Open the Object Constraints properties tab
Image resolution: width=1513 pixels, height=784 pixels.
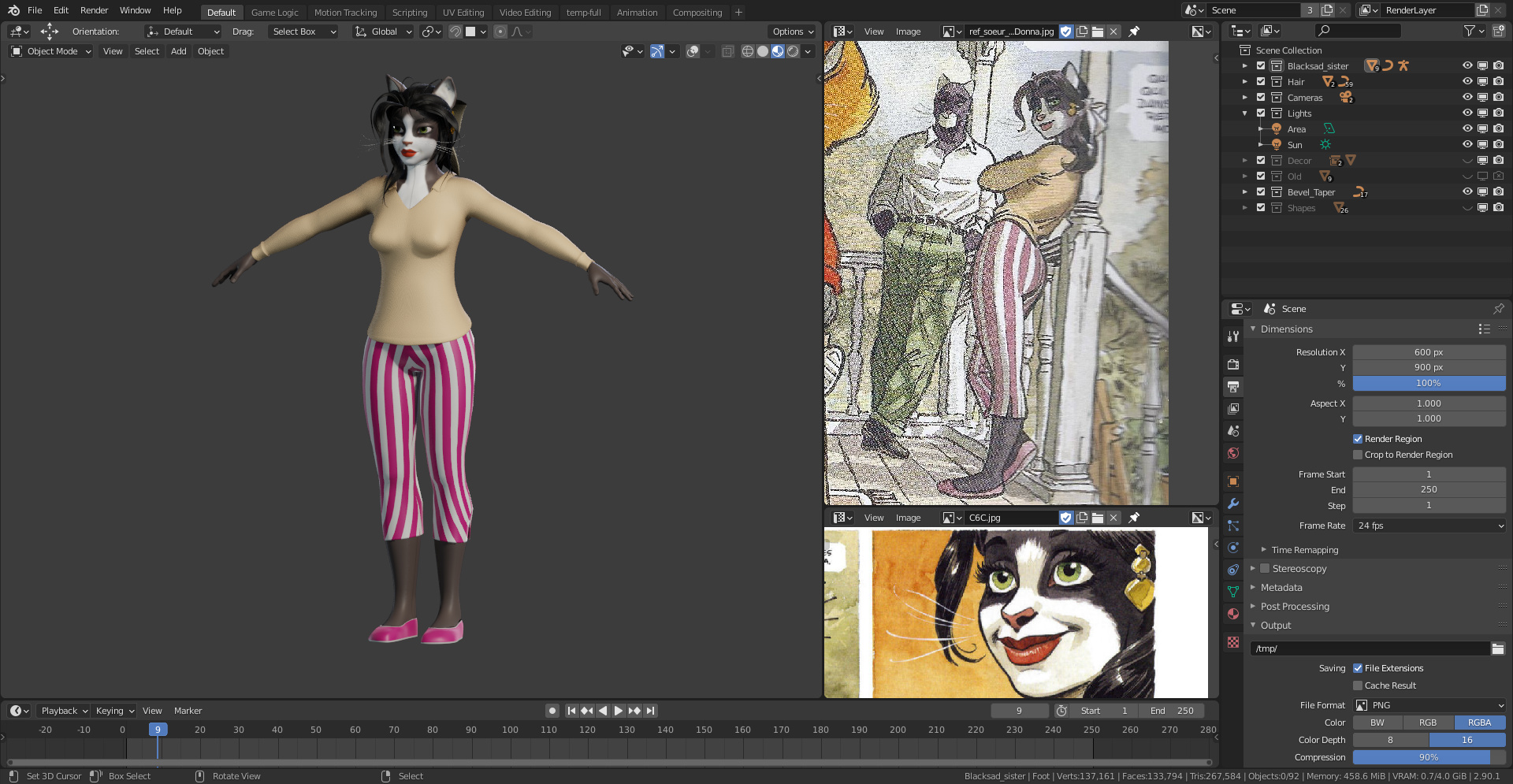click(1233, 570)
